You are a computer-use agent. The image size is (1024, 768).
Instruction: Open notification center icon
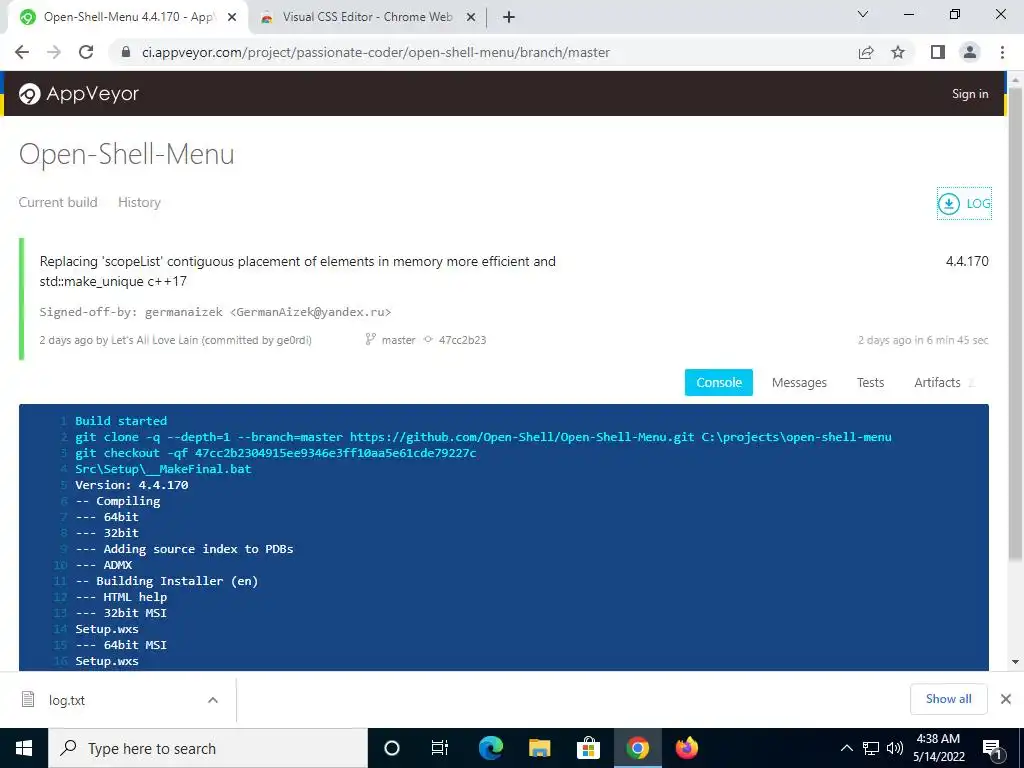pyautogui.click(x=992, y=749)
